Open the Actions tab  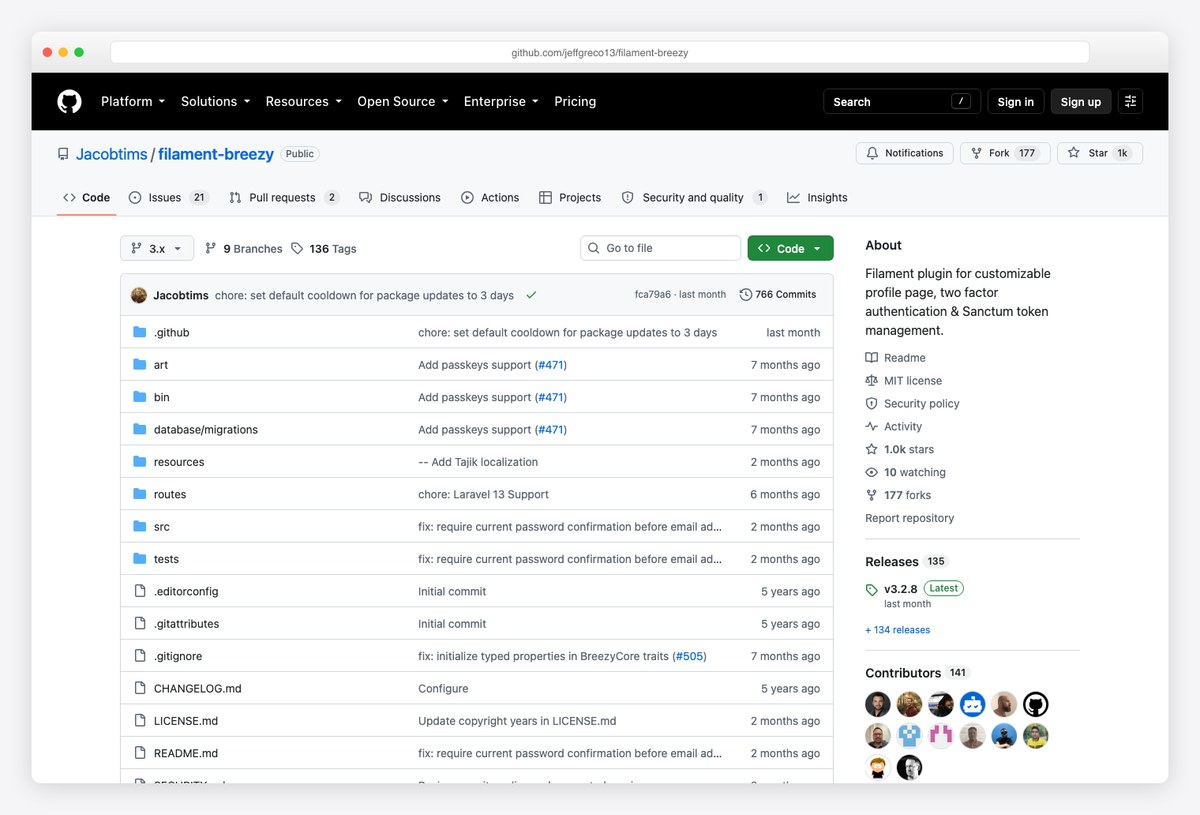(490, 198)
